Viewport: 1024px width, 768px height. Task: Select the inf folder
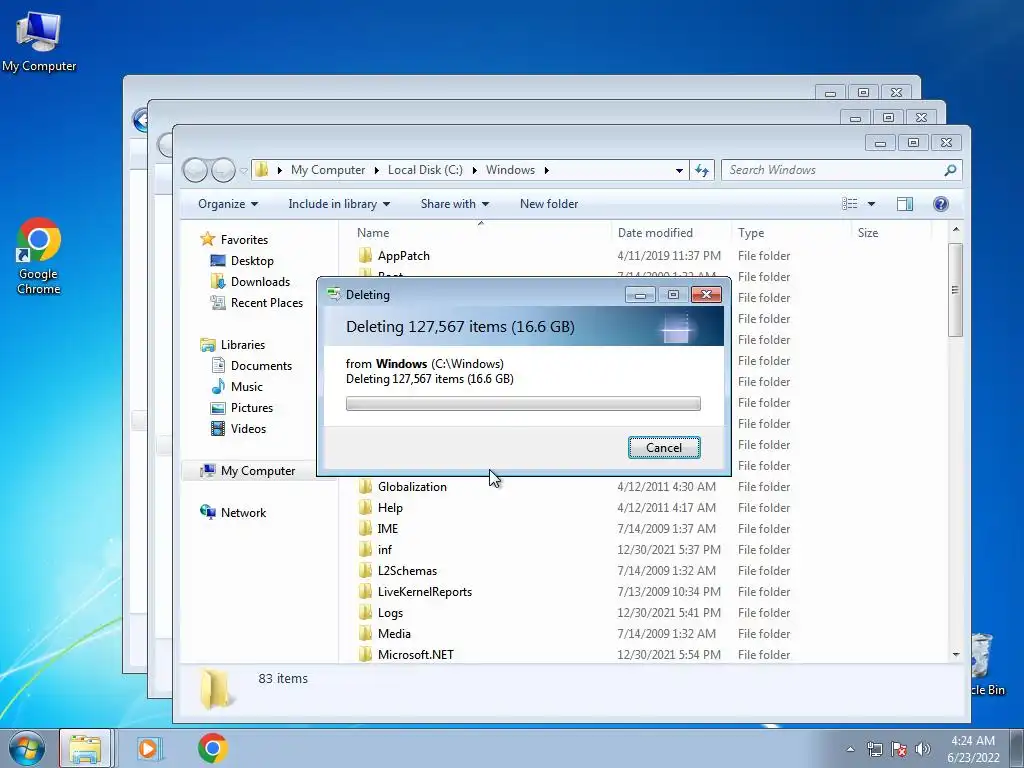(x=385, y=550)
